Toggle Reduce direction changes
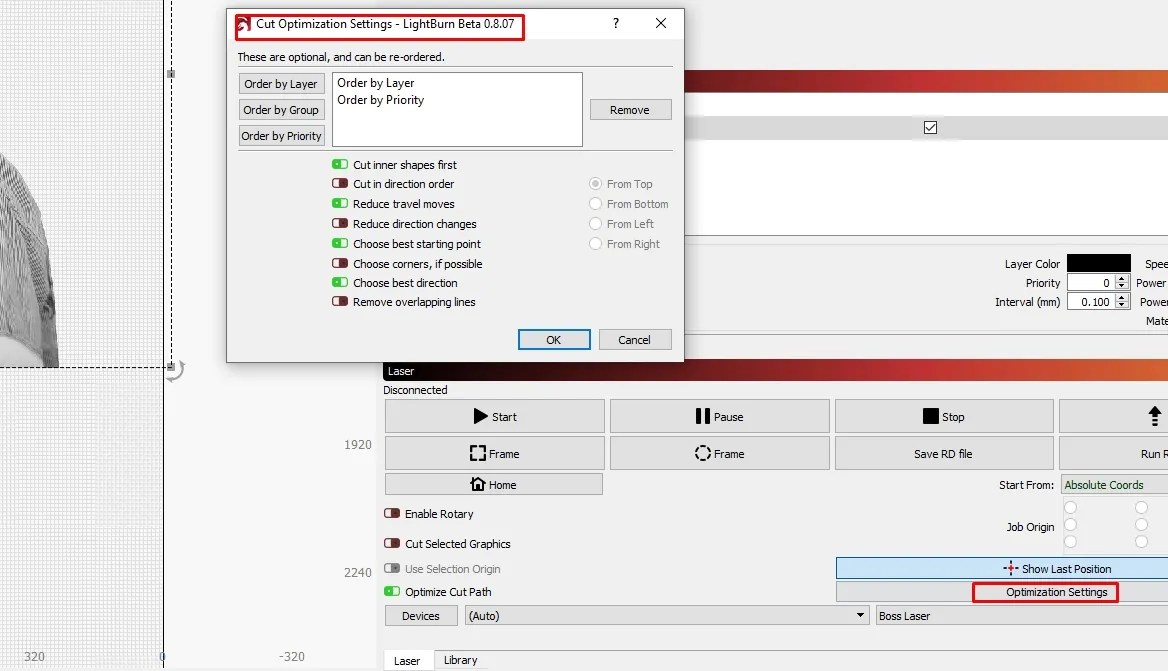The width and height of the screenshot is (1168, 671). click(x=340, y=223)
